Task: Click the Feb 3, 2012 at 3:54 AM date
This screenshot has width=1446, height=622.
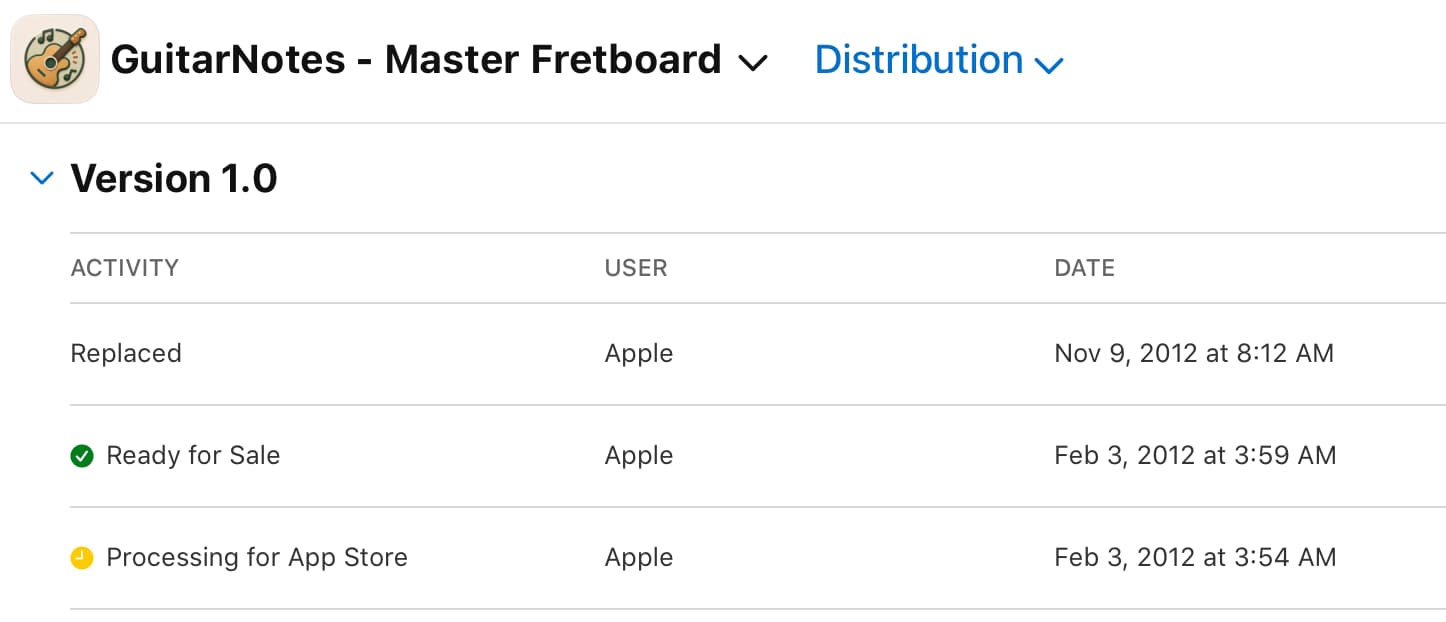Action: [x=1195, y=558]
